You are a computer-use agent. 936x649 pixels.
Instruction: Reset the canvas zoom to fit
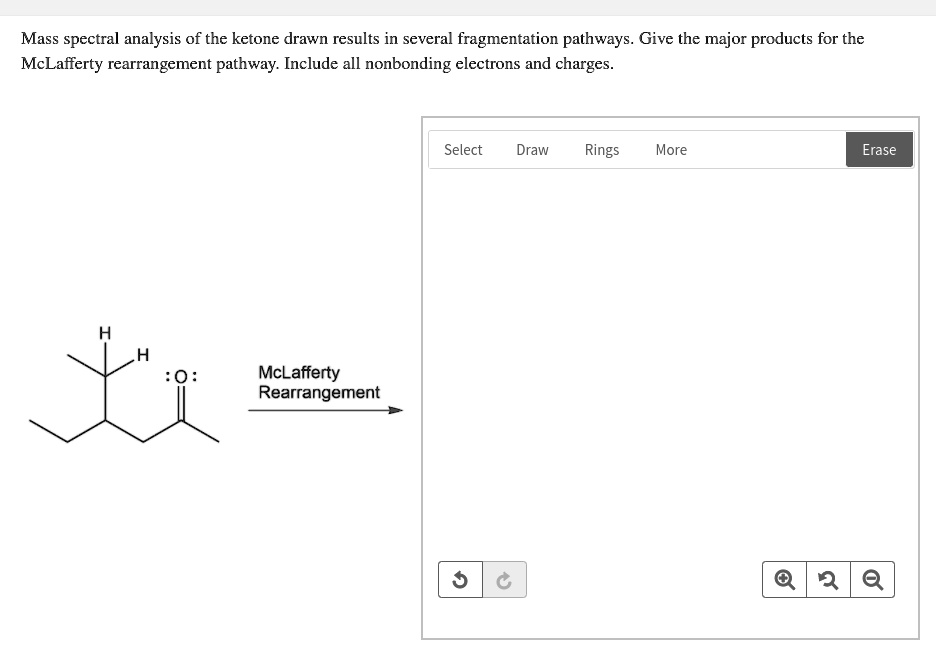(x=827, y=579)
